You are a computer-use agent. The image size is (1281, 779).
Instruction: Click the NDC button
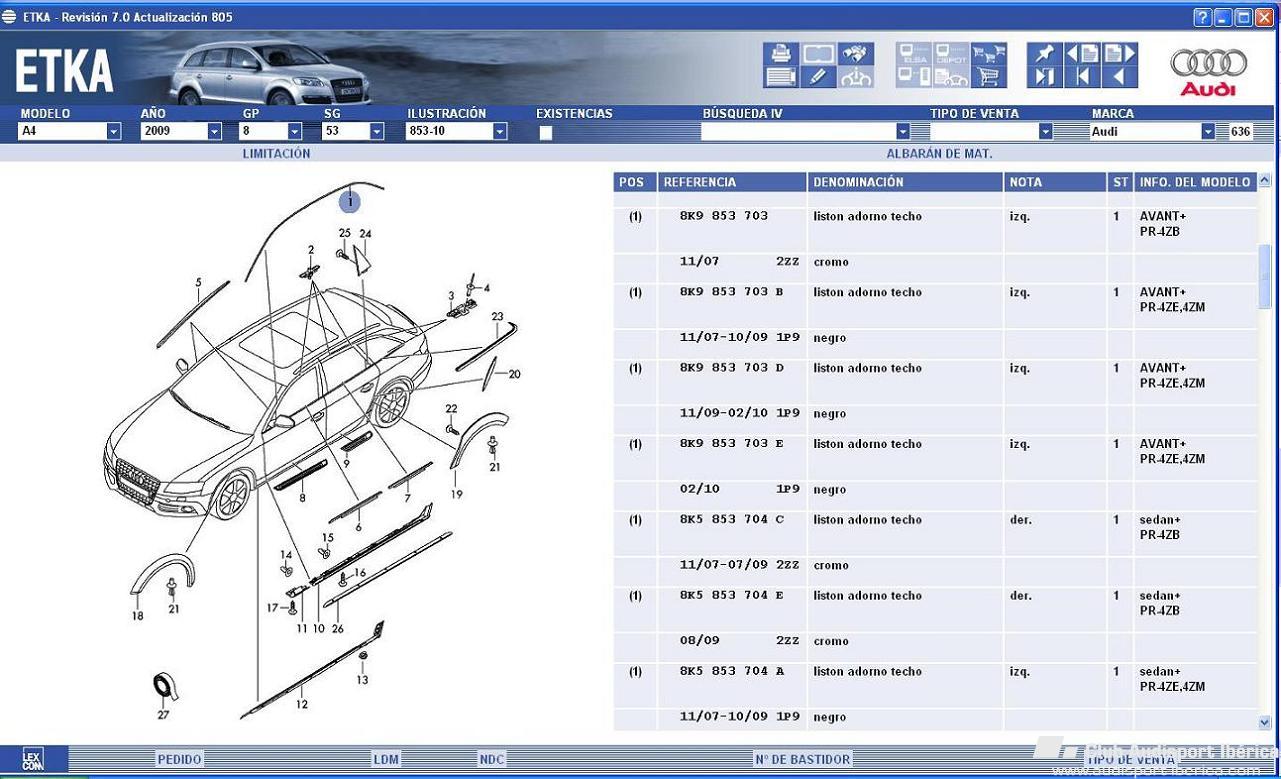pos(492,759)
